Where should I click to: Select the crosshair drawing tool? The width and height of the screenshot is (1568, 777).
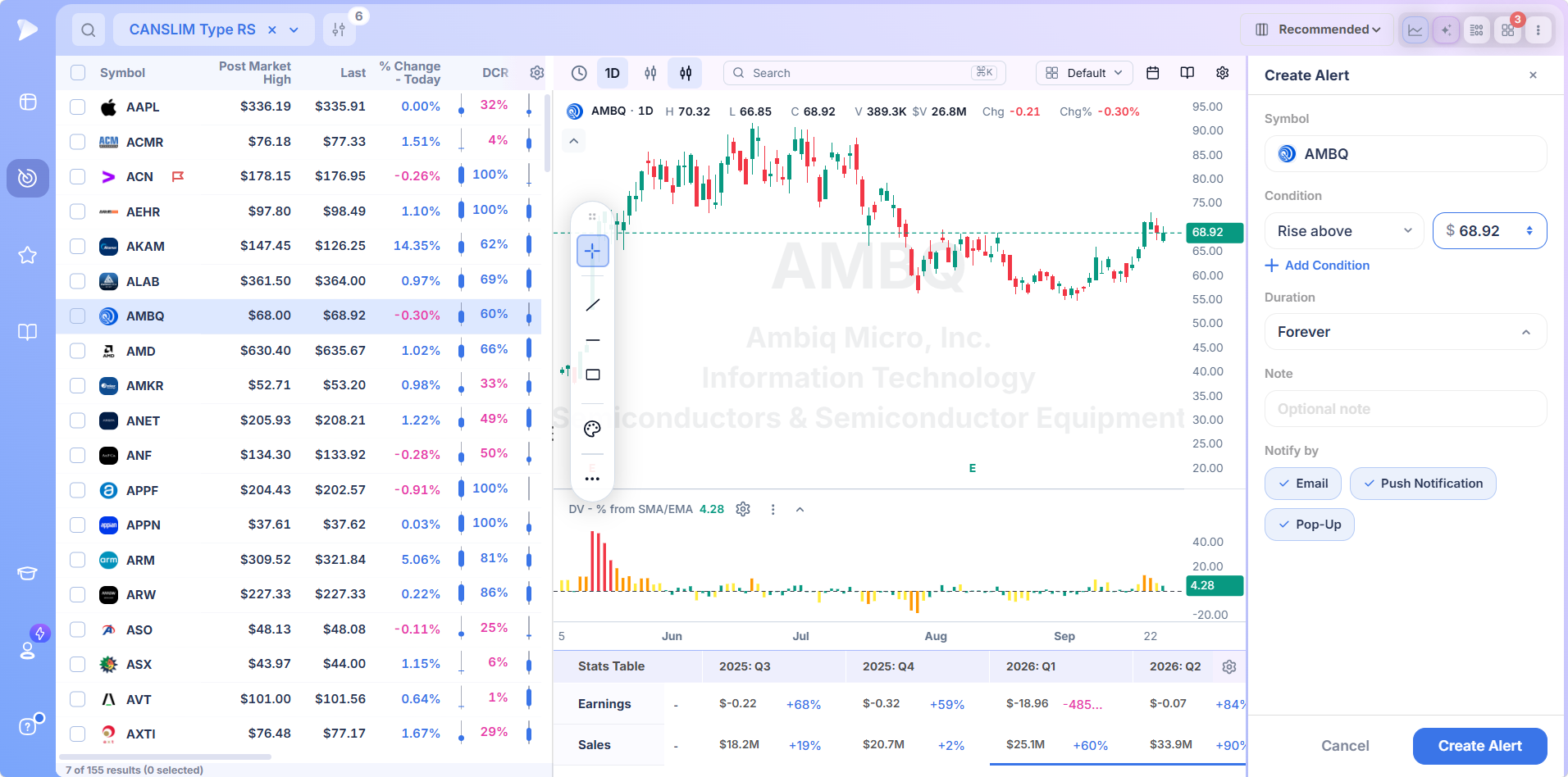tap(592, 251)
